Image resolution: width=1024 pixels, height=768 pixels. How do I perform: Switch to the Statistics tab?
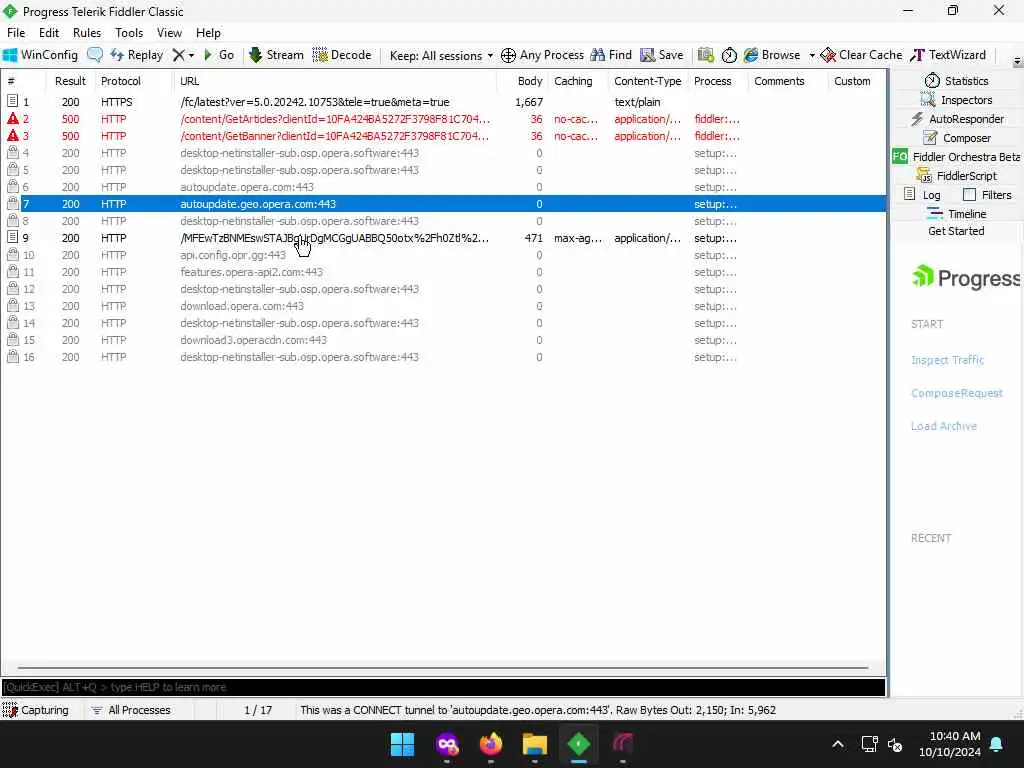point(957,80)
